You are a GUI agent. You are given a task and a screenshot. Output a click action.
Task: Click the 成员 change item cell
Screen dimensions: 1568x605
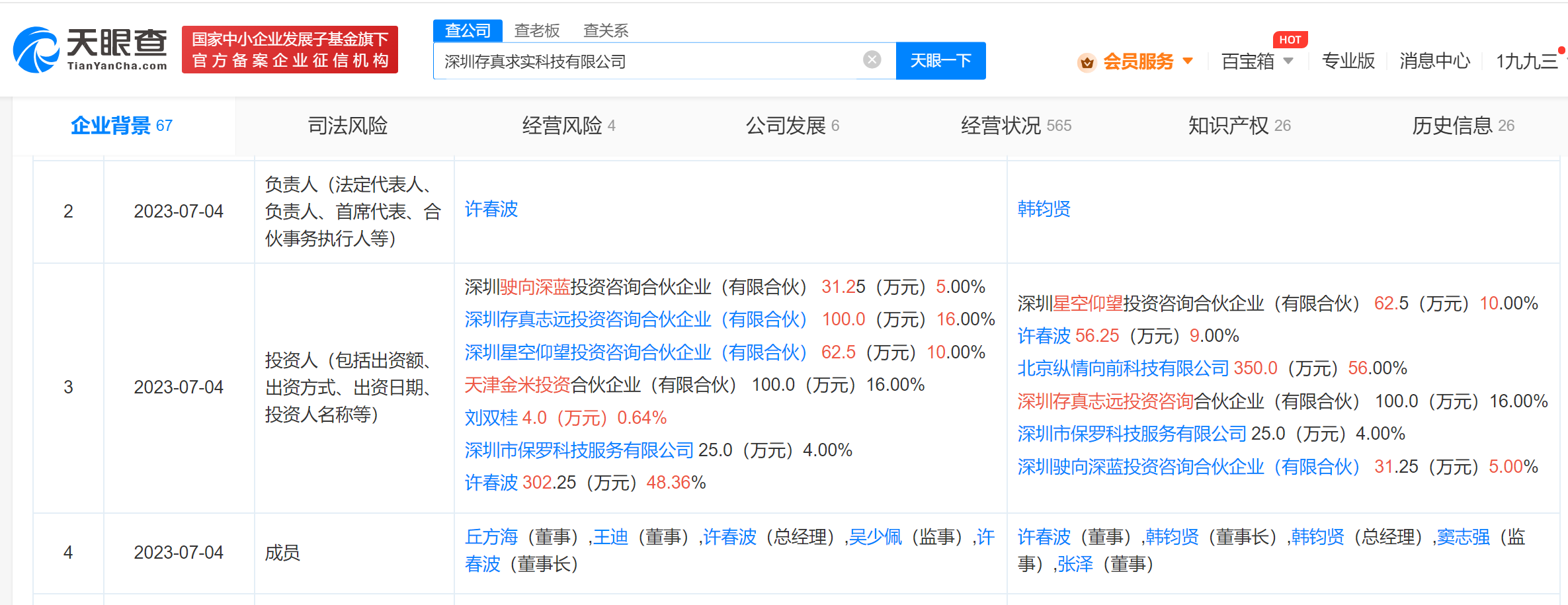point(282,552)
